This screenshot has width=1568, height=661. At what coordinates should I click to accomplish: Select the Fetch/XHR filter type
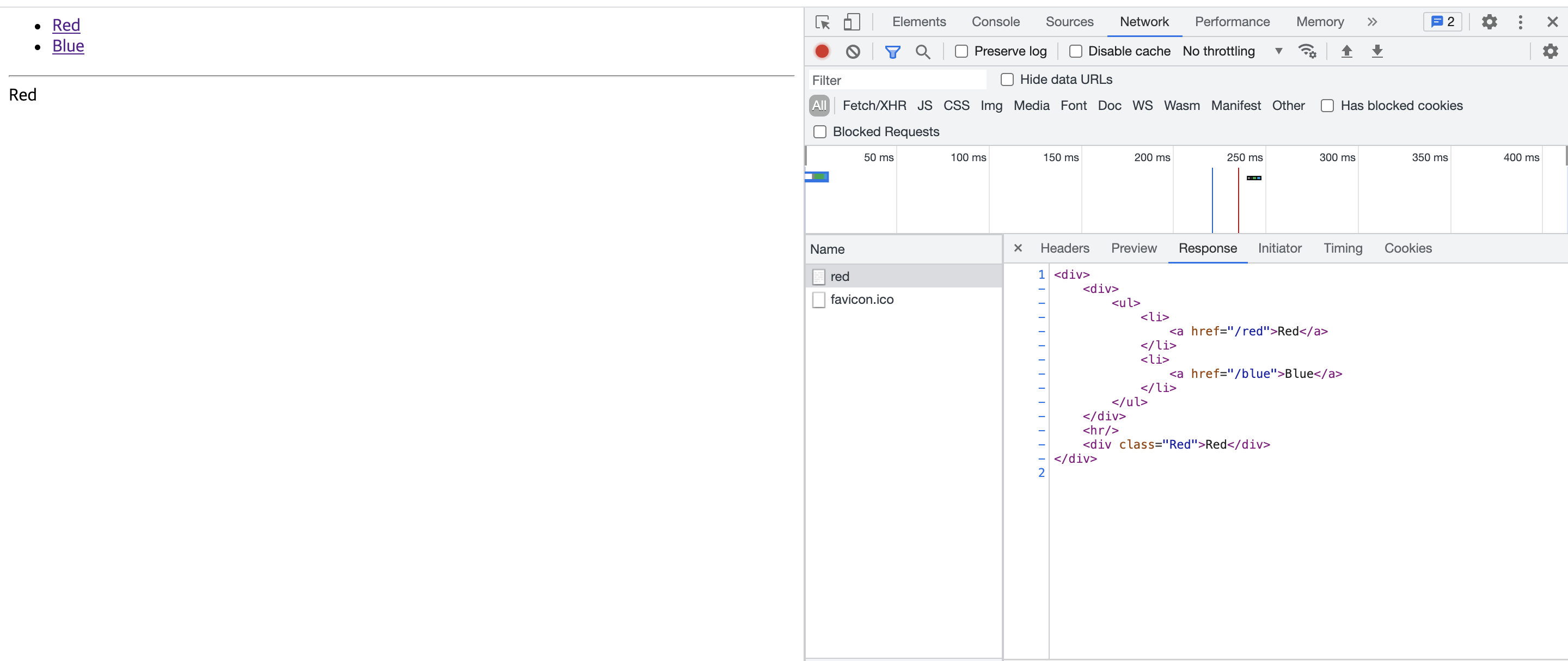pyautogui.click(x=874, y=106)
